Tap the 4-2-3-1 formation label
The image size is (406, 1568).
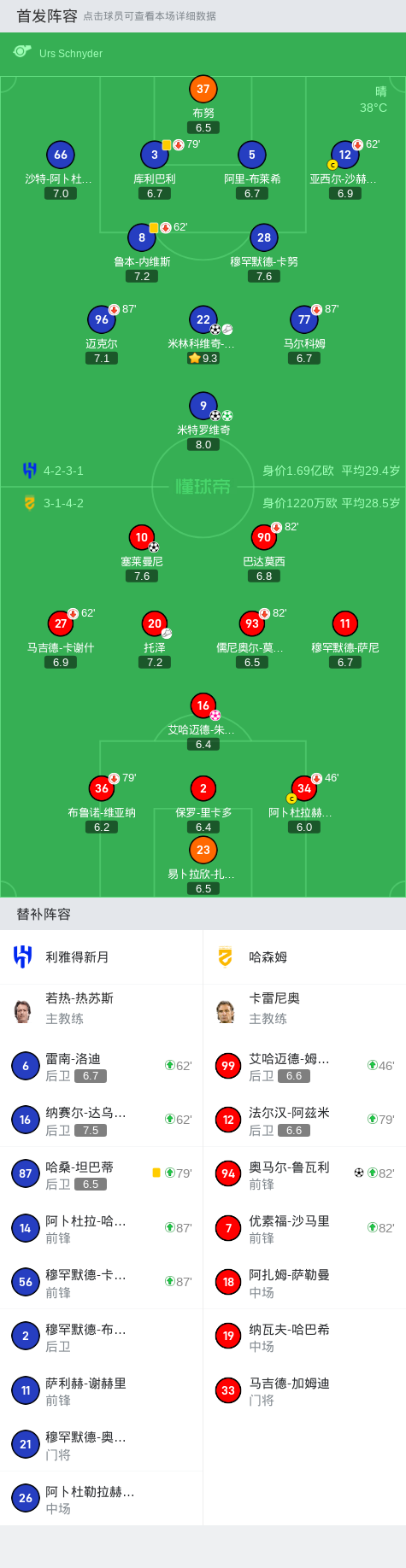point(63,471)
